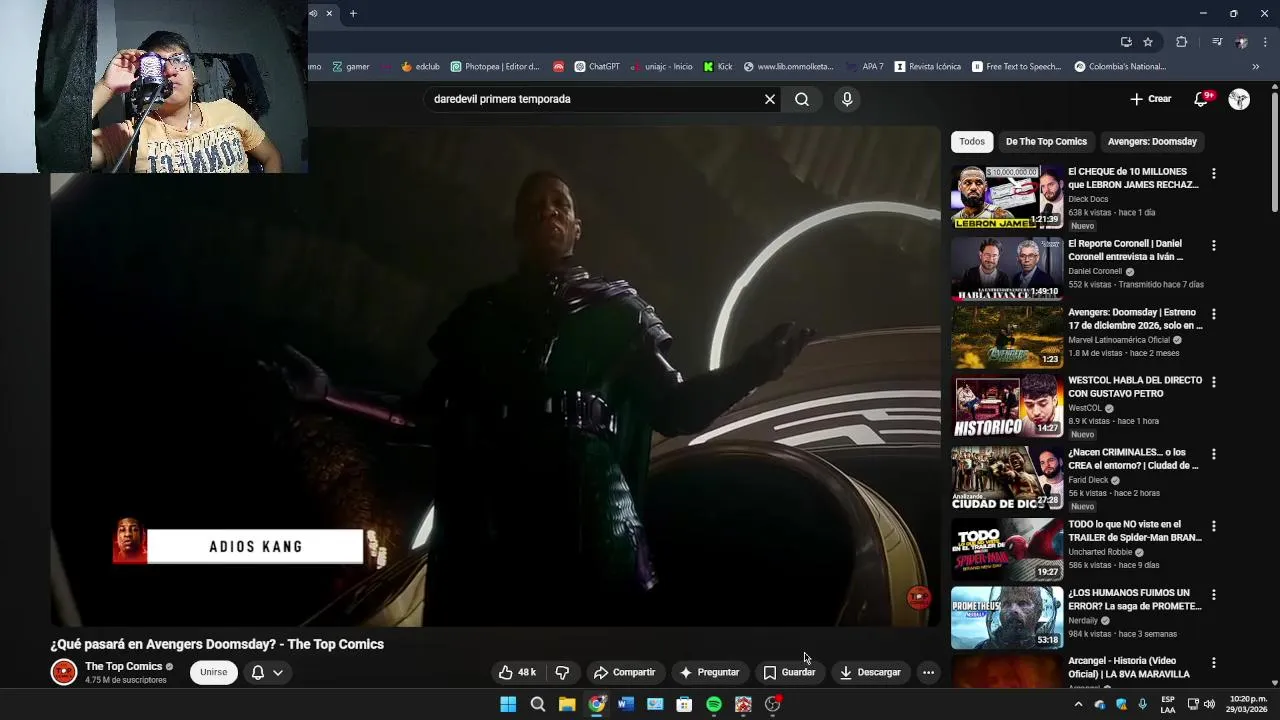Open Revista Icónica bookmark
Viewport: 1280px width, 720px height.
tap(928, 67)
